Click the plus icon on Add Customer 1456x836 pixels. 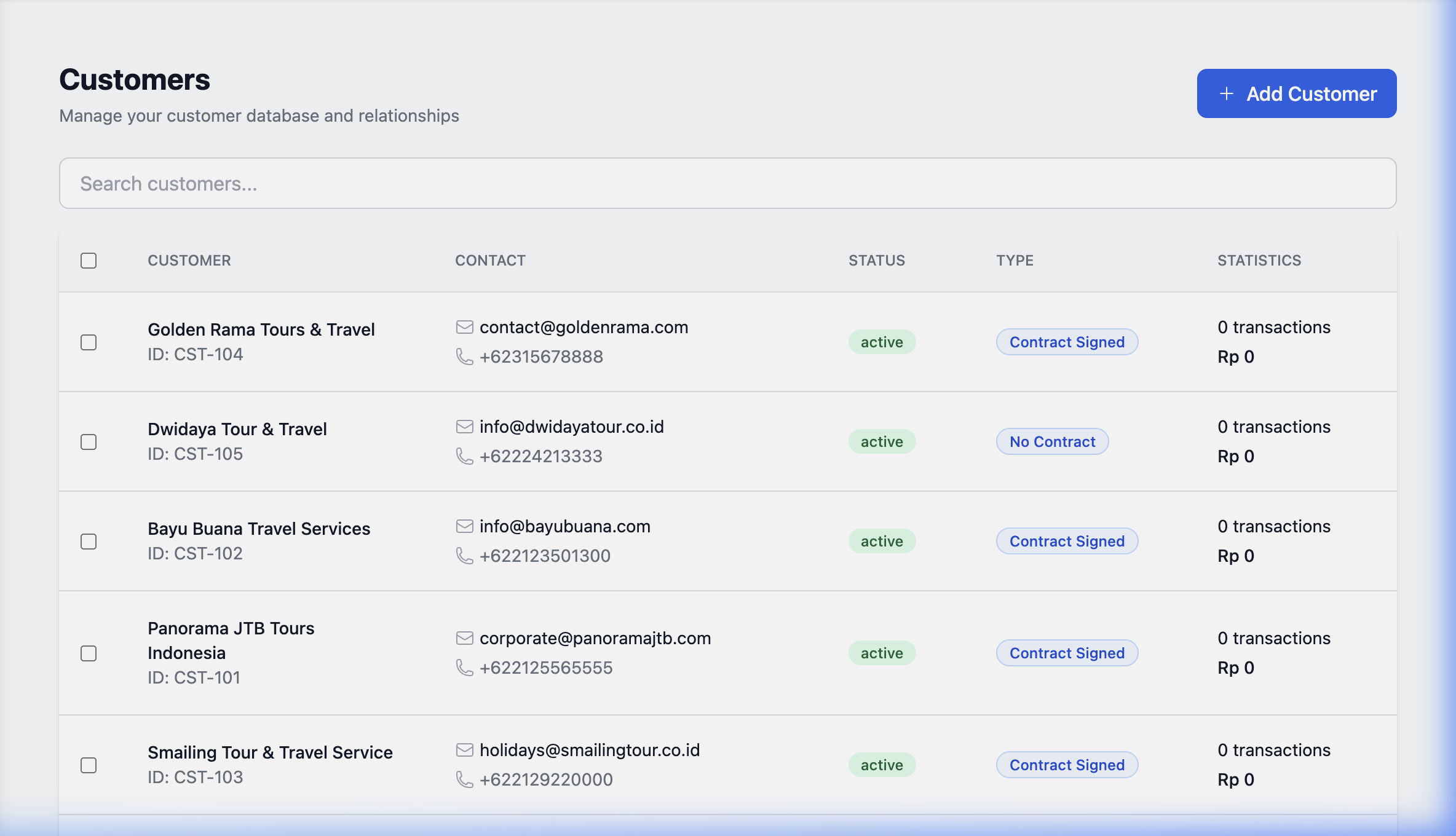[x=1226, y=93]
